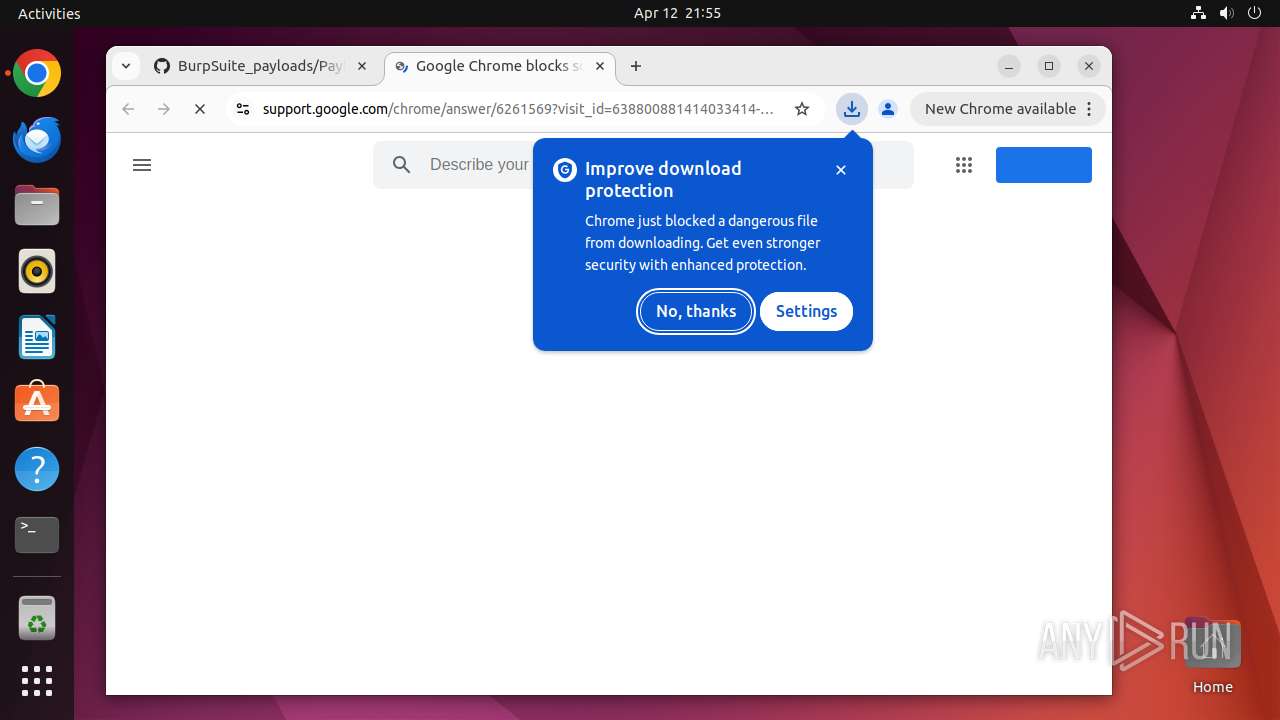Open the Google apps grid icon
Screen dimensions: 1280x720
pyautogui.click(x=964, y=165)
